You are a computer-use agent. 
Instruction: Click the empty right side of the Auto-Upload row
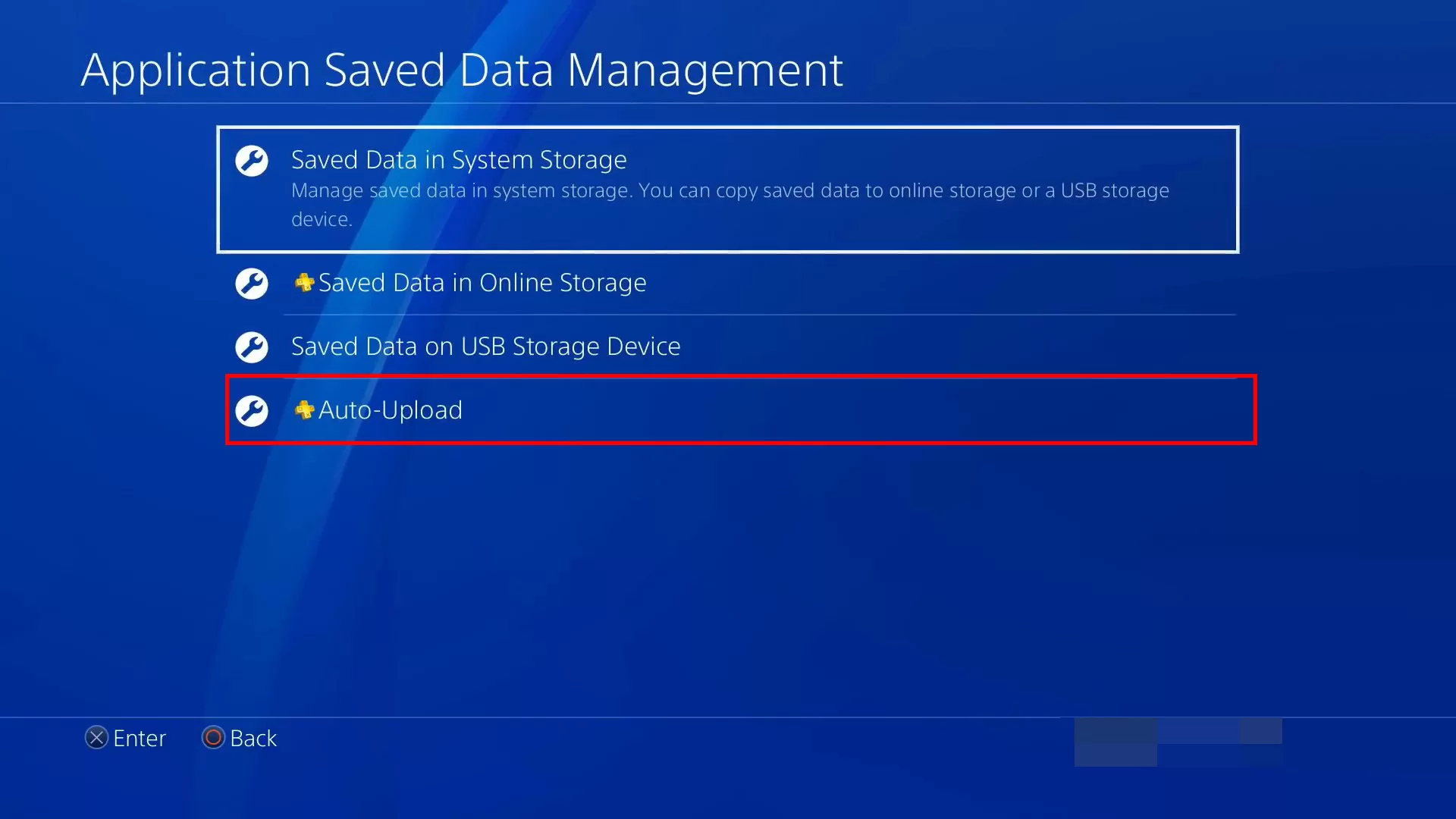point(986,410)
